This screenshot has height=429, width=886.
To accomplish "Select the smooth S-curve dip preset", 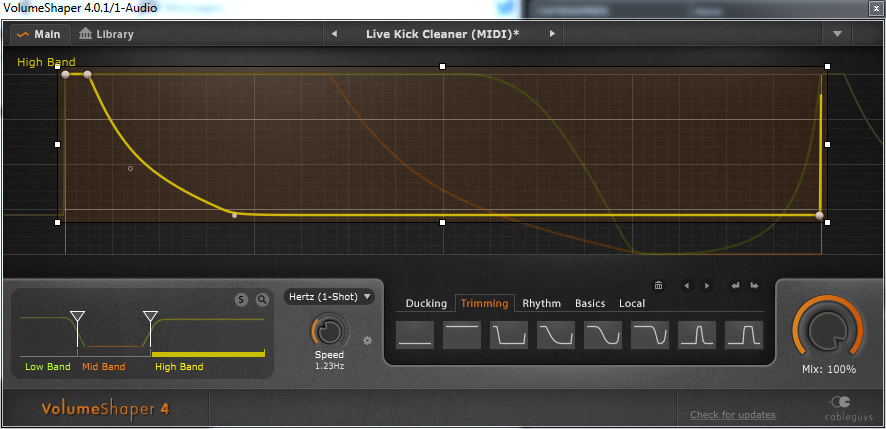I will tap(603, 335).
